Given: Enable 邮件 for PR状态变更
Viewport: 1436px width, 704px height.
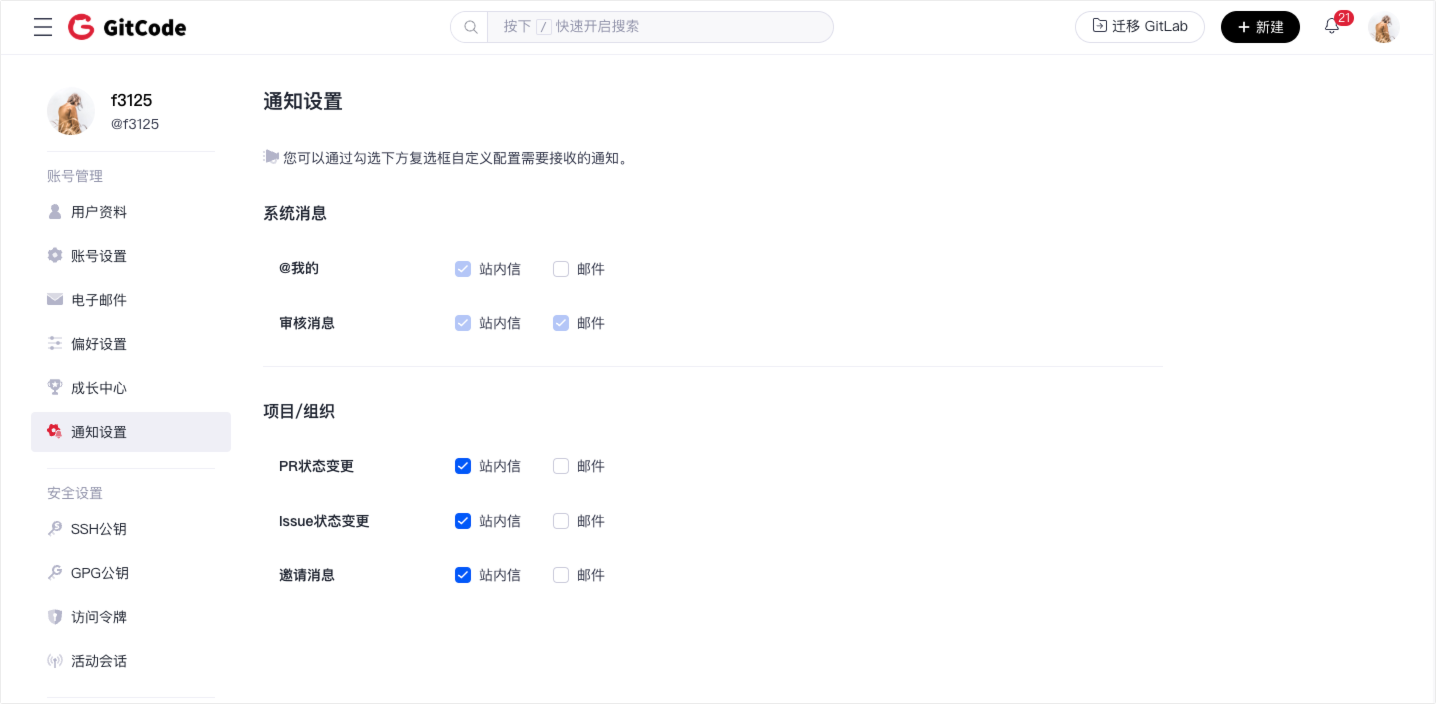Looking at the screenshot, I should click(x=561, y=466).
